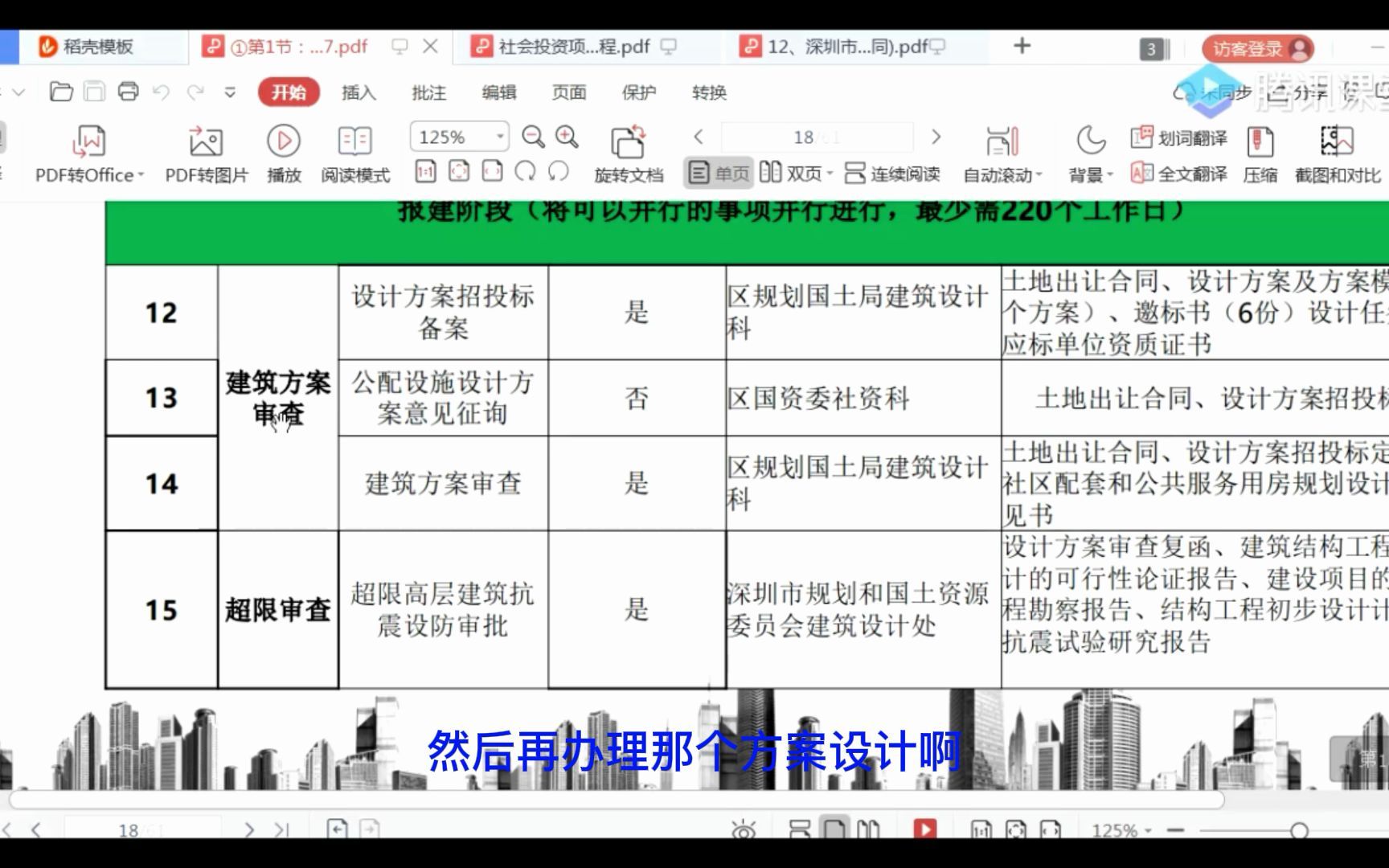1389x868 pixels.
Task: Open 自动滚动 auto scroll options
Action: point(1002,154)
